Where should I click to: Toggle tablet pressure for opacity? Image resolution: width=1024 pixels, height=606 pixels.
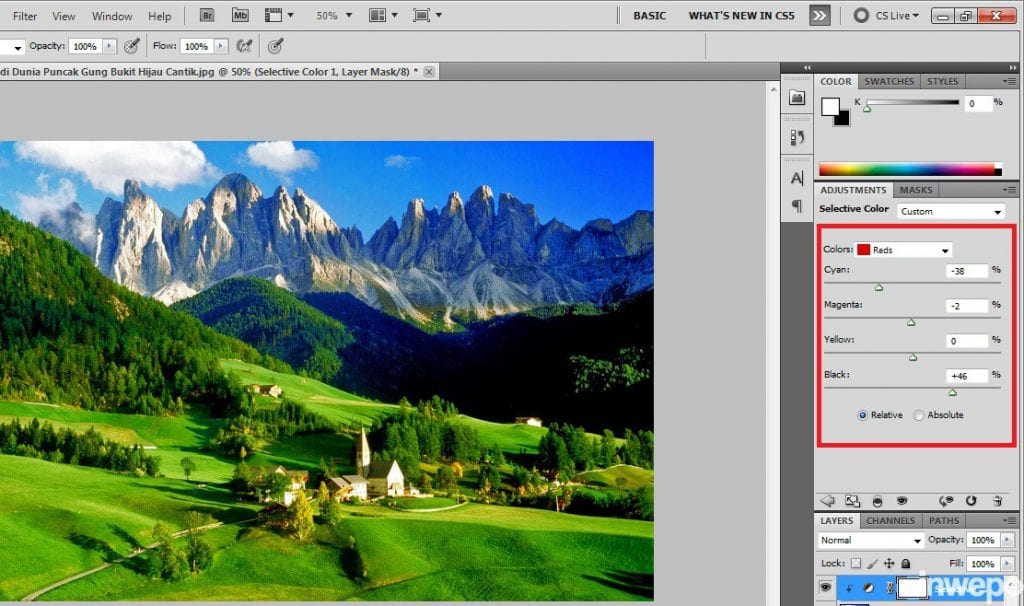point(132,46)
